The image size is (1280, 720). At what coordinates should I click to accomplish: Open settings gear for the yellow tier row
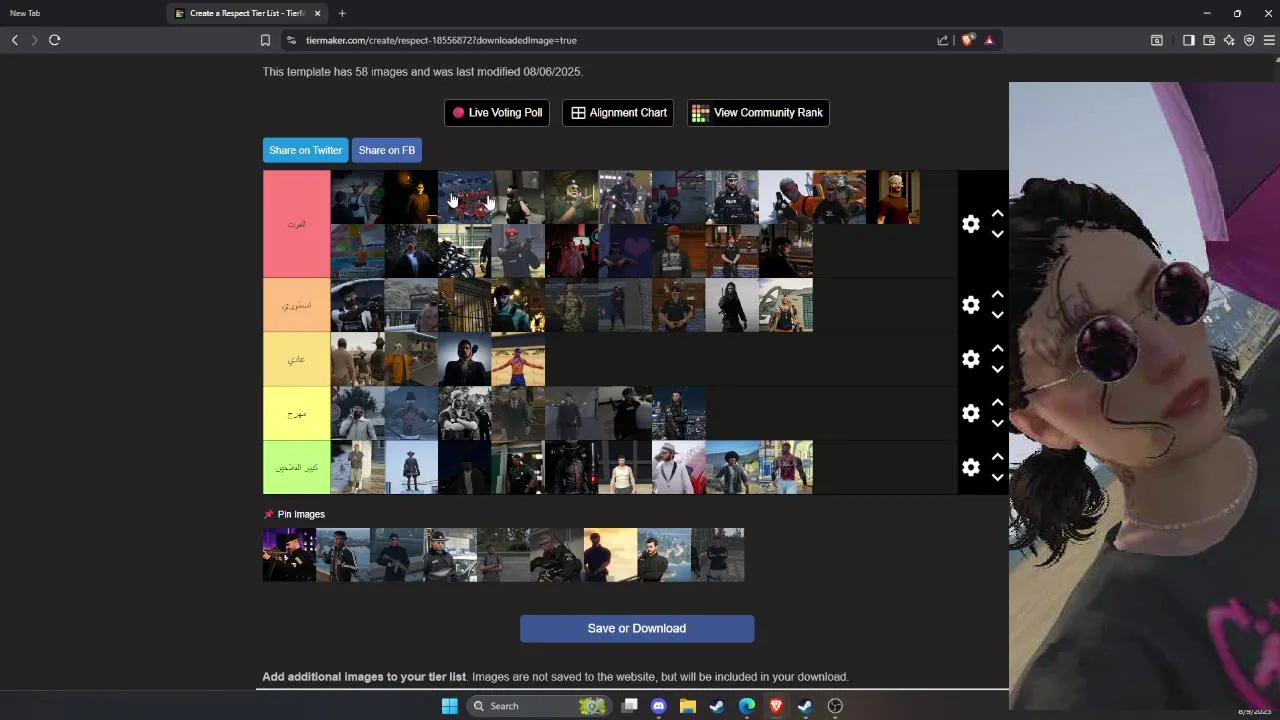[971, 413]
